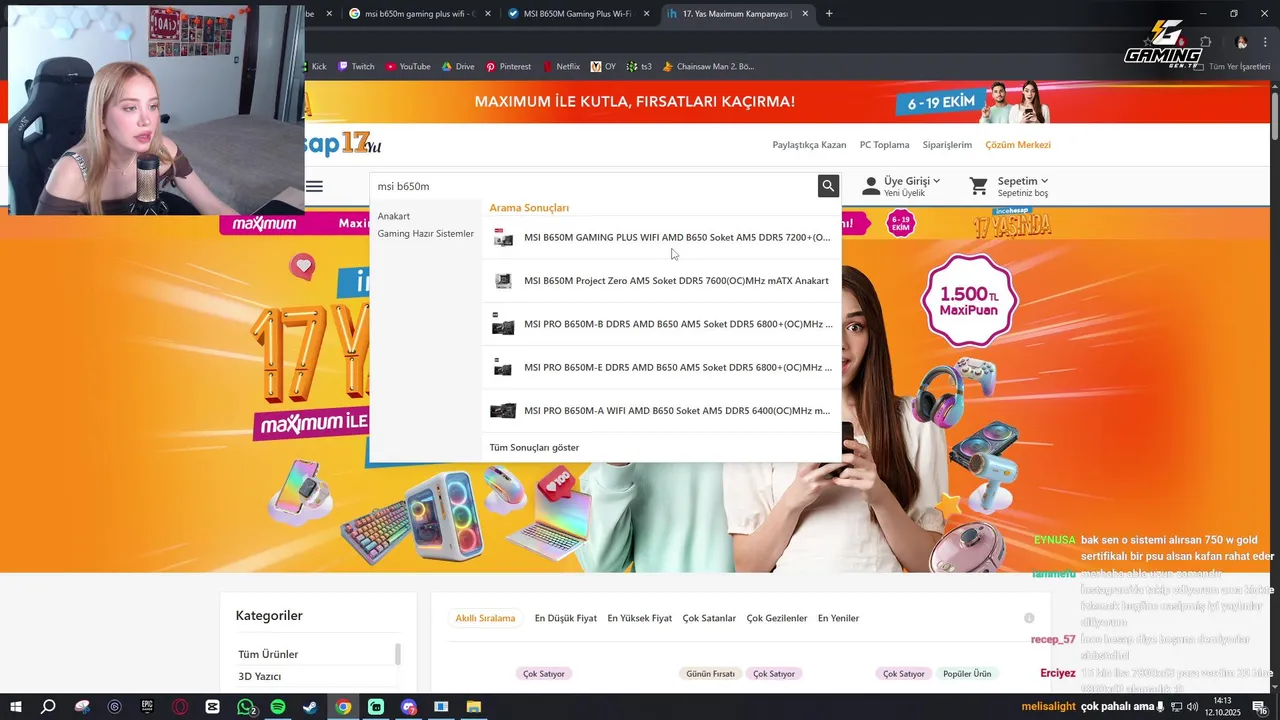
Task: Open Opera GX from taskbar
Action: pos(180,707)
